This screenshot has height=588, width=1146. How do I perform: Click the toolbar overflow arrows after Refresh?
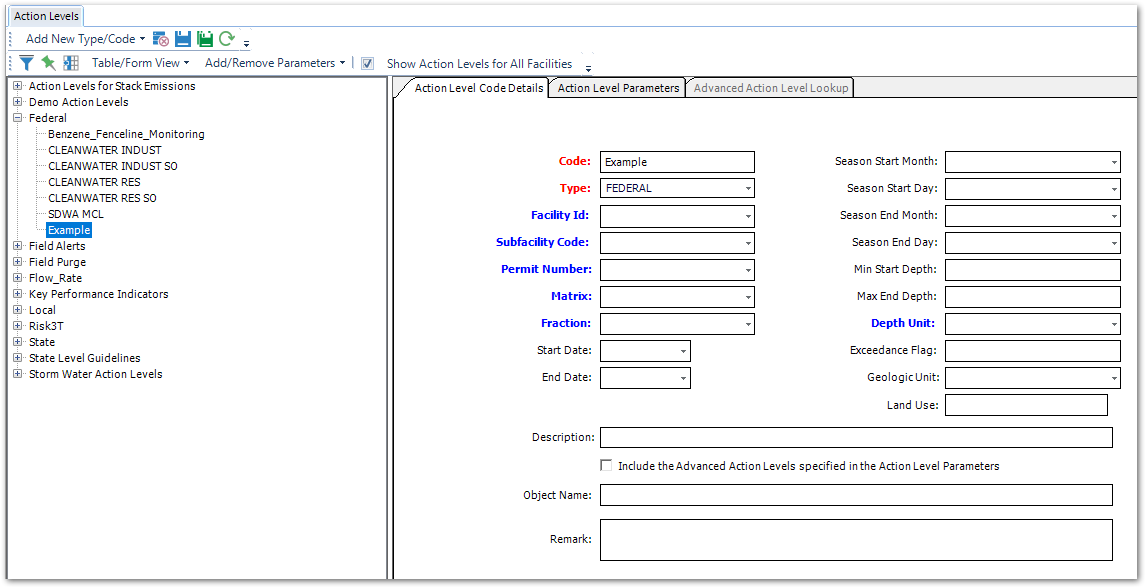(246, 42)
